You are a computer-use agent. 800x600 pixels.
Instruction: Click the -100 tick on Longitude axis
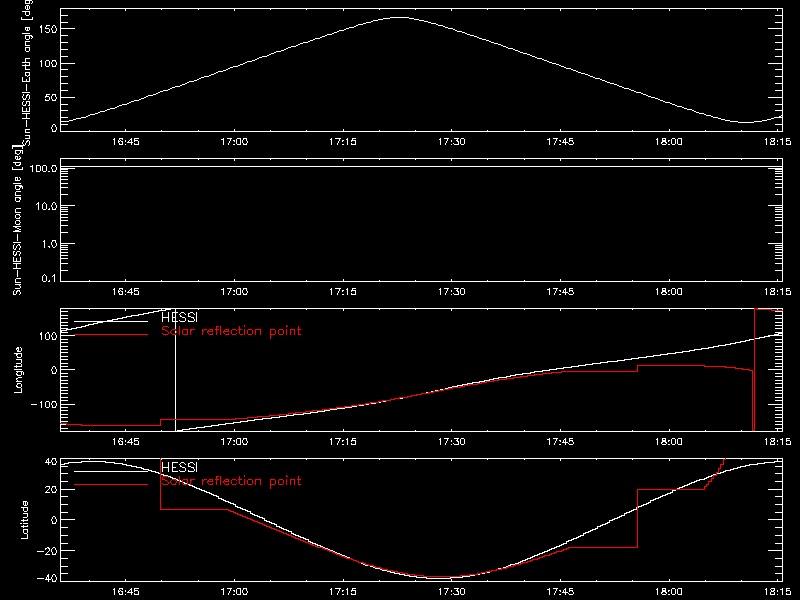pyautogui.click(x=44, y=404)
